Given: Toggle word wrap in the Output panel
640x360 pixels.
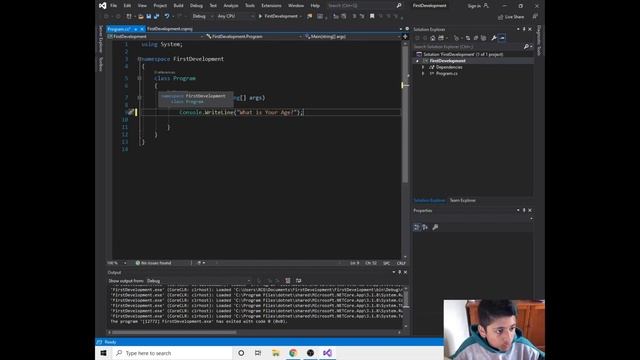Looking at the screenshot, I should (298, 281).
